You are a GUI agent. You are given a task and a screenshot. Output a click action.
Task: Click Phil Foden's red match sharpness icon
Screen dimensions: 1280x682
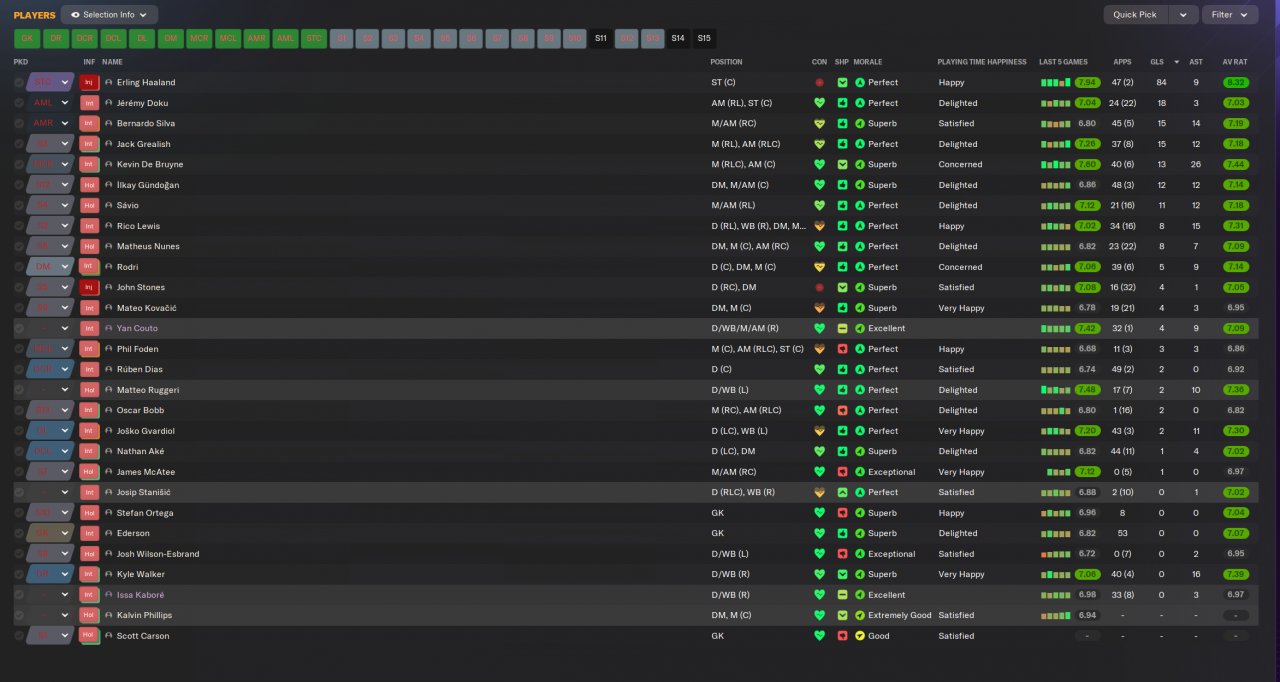point(842,349)
